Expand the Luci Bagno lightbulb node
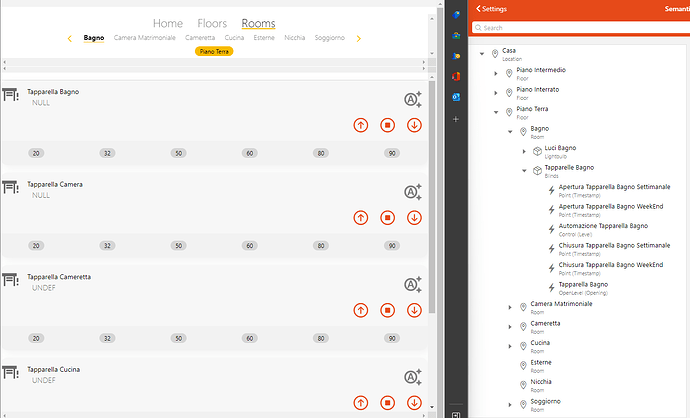690x418 pixels. [x=525, y=151]
